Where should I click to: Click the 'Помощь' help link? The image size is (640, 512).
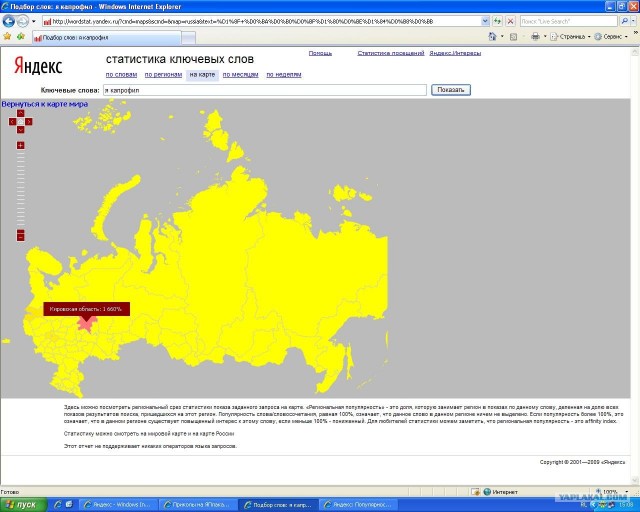pos(320,53)
